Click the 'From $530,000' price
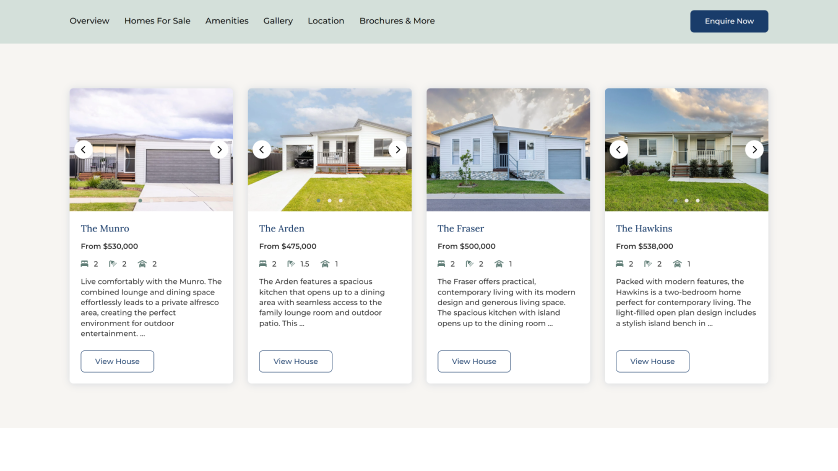 point(110,246)
